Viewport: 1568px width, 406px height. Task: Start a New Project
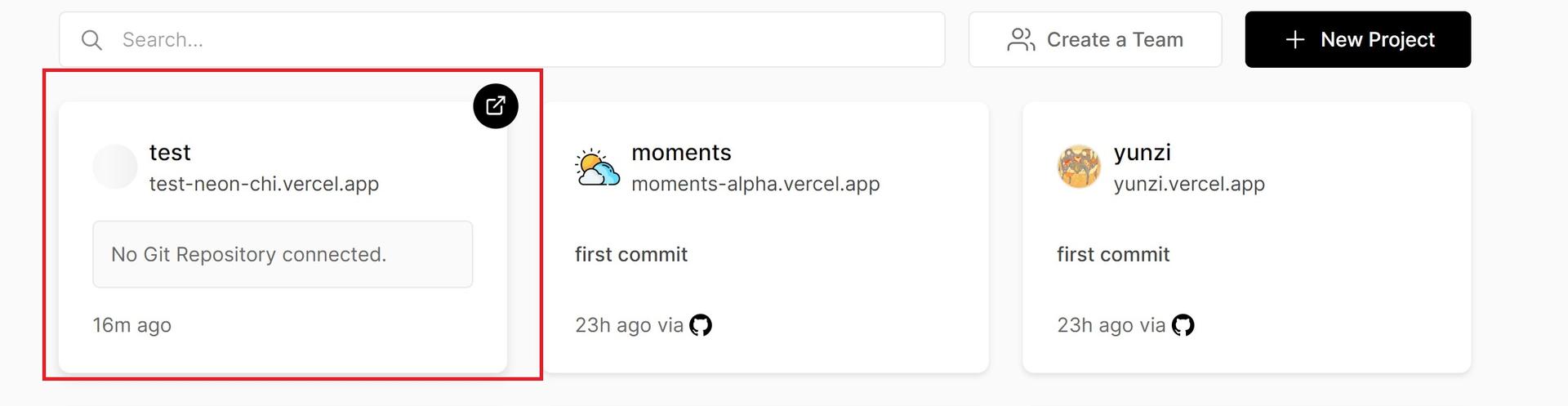(1358, 39)
